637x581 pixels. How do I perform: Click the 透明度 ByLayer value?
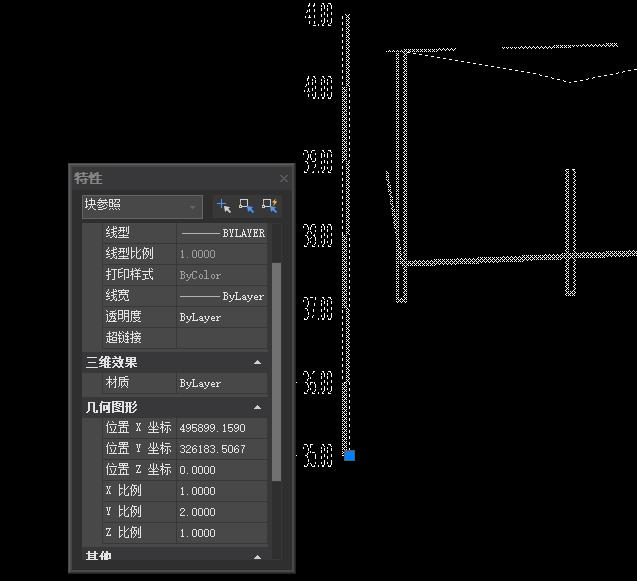coord(222,317)
